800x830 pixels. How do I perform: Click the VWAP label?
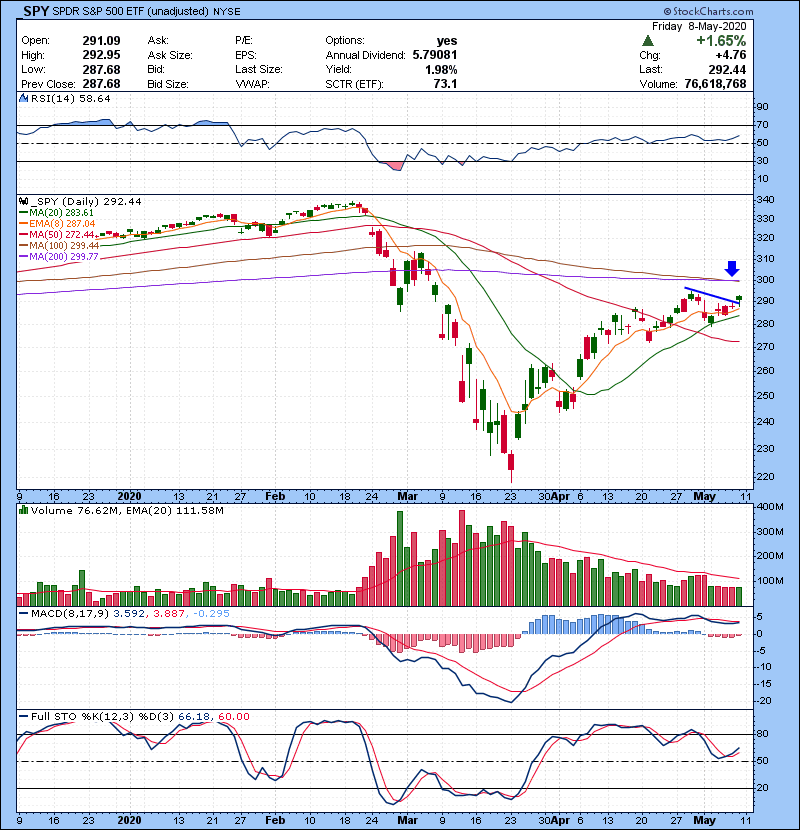pyautogui.click(x=253, y=84)
